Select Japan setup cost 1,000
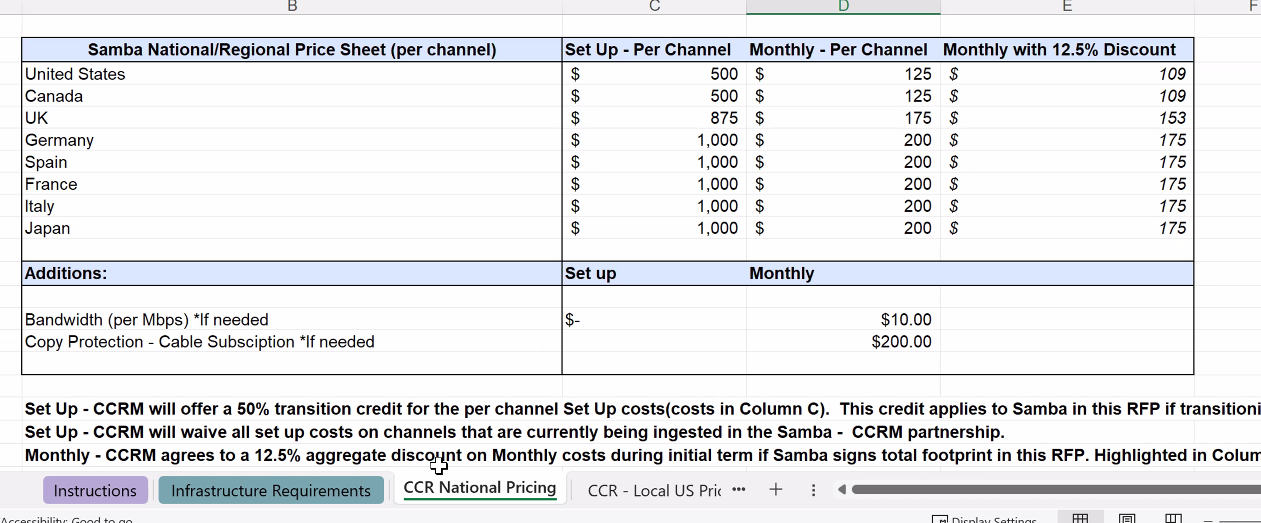The height and width of the screenshot is (523, 1261). (654, 228)
